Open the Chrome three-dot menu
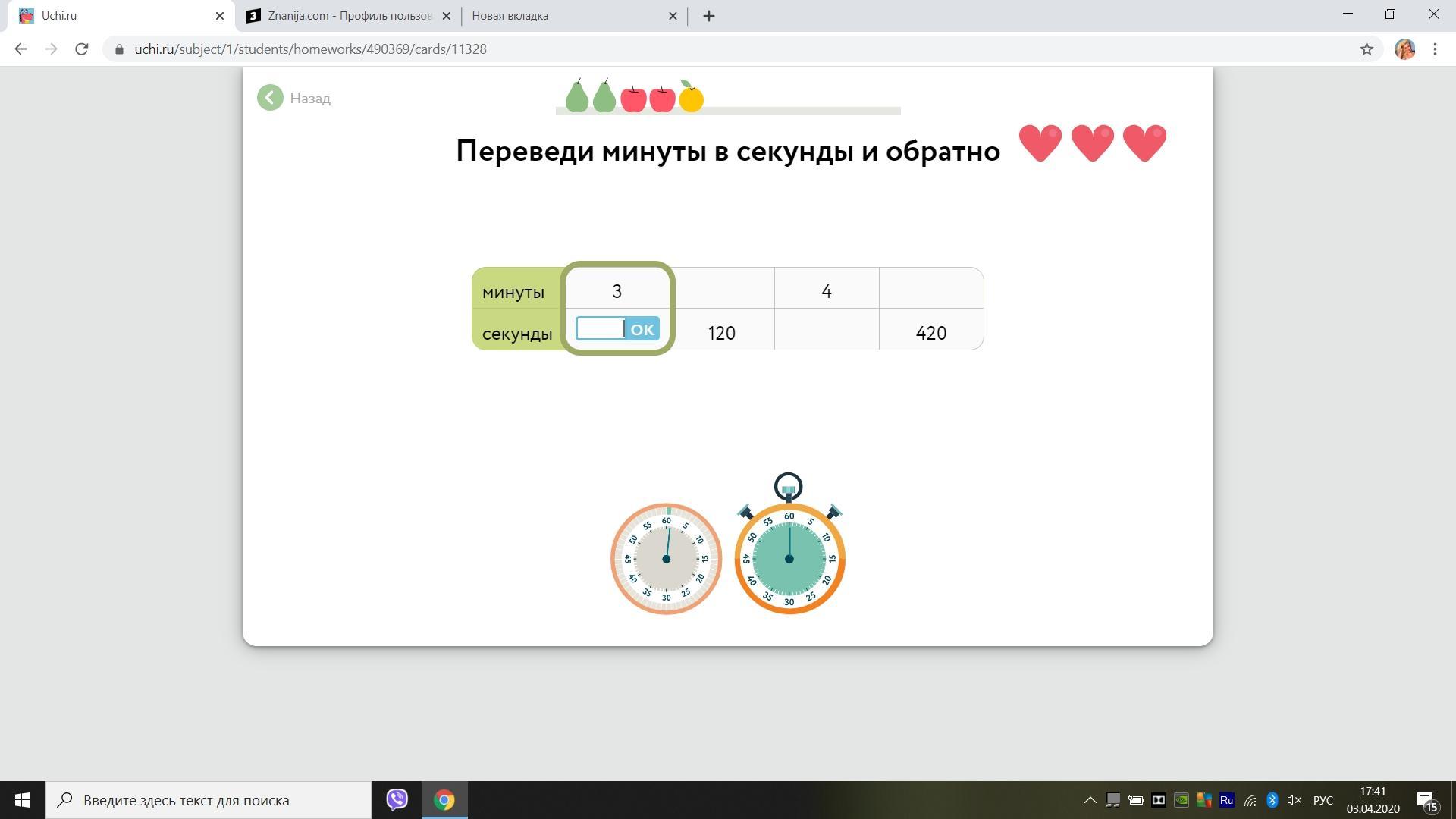 click(1435, 49)
